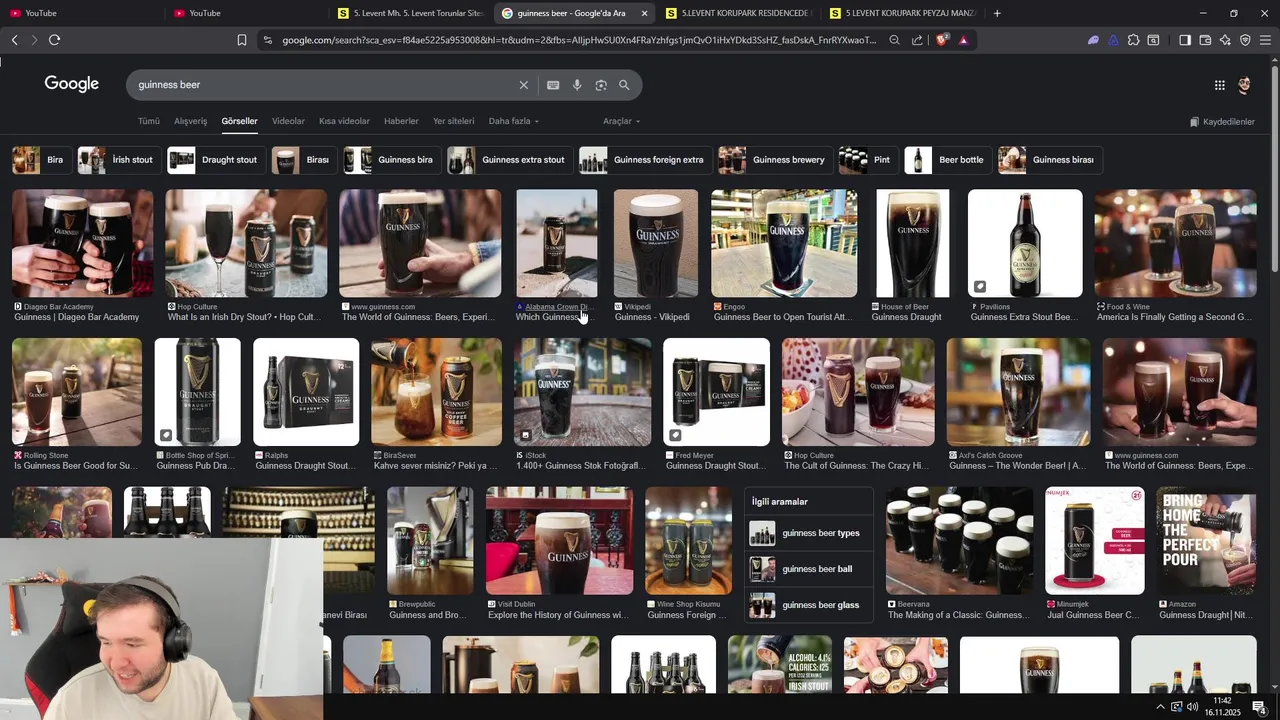Screen dimensions: 1280x720
Task: Select related search guinness beer ball
Action: click(x=808, y=569)
